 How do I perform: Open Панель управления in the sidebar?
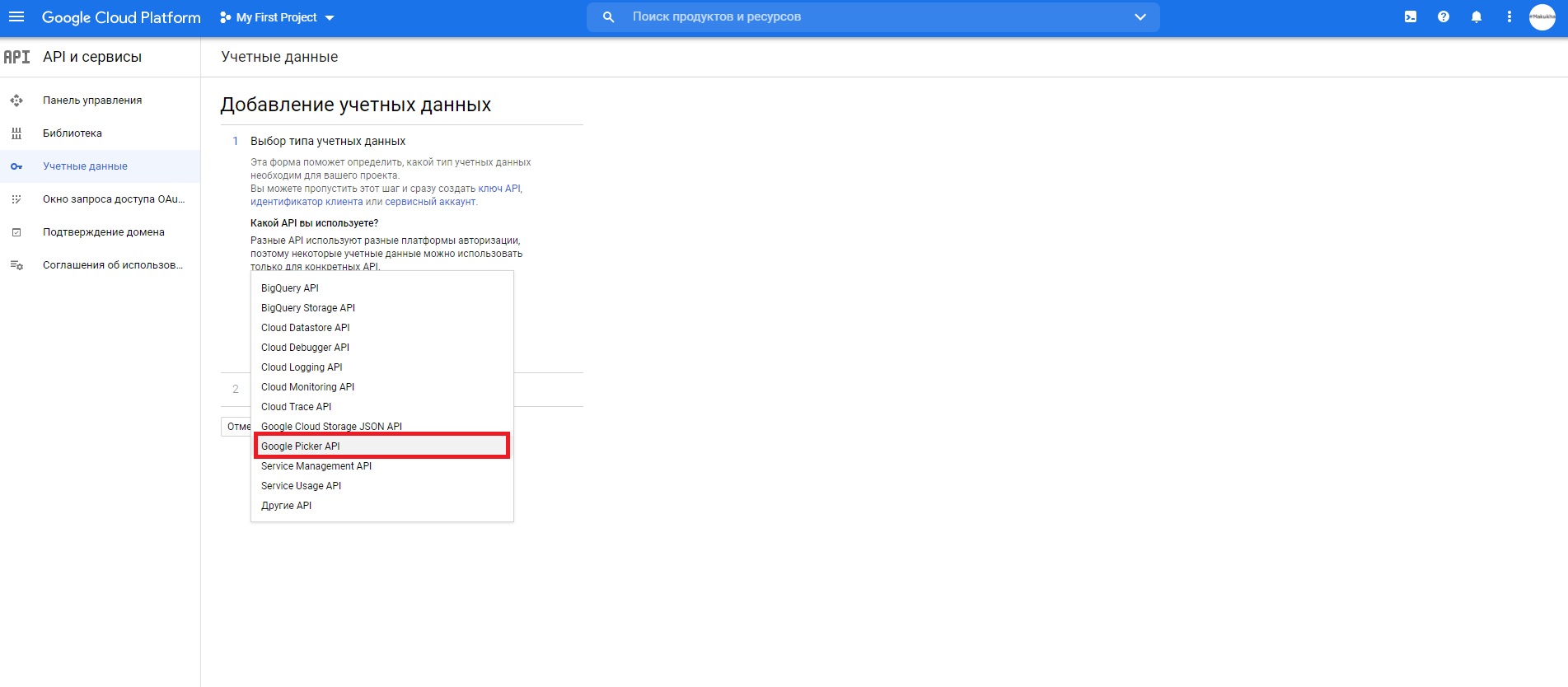pos(92,100)
